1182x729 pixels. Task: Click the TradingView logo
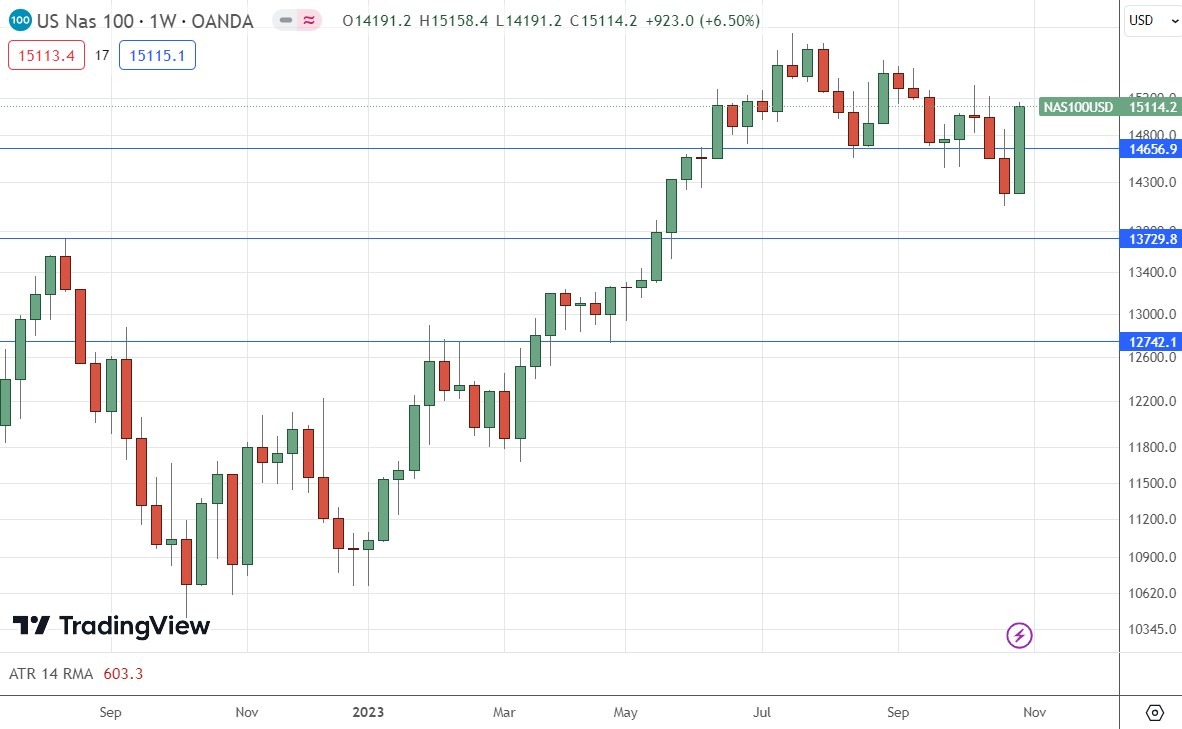111,626
